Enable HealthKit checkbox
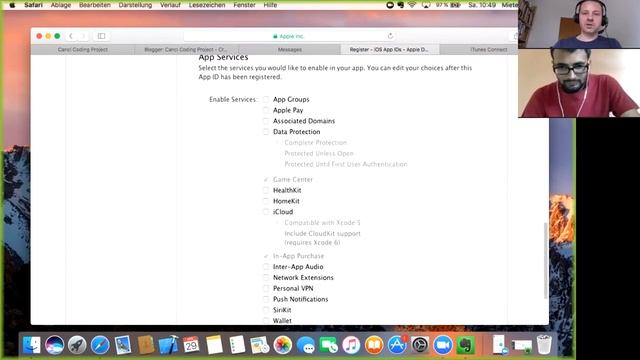The image size is (640, 360). pos(266,190)
